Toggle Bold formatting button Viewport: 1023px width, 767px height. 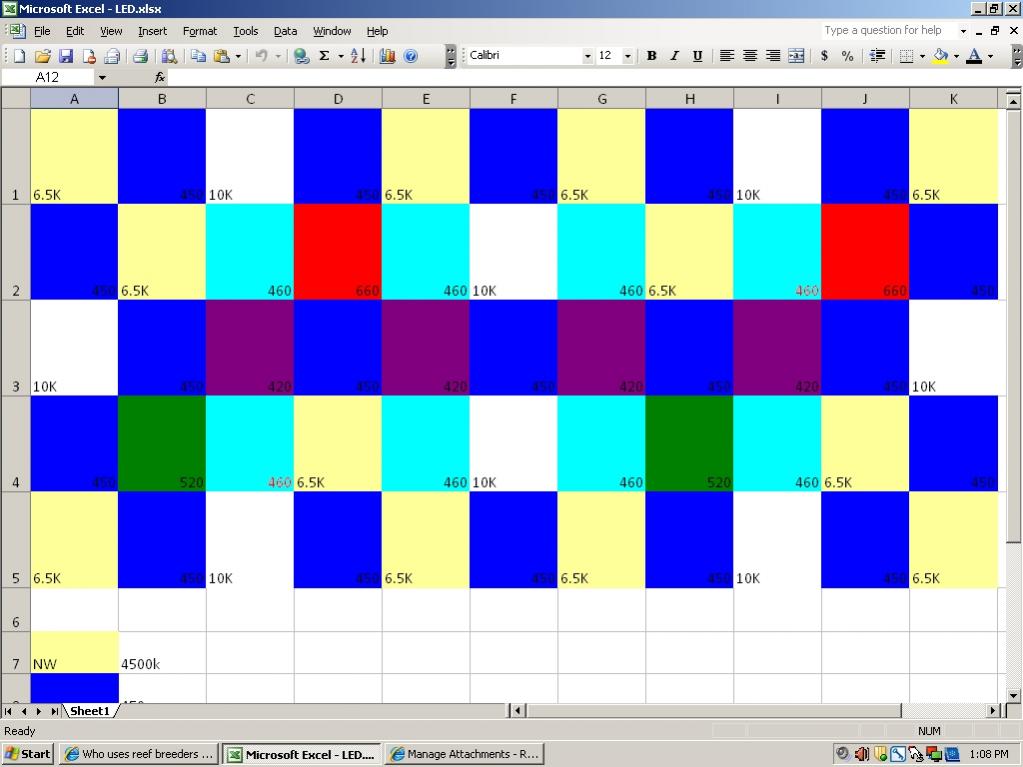coord(651,56)
